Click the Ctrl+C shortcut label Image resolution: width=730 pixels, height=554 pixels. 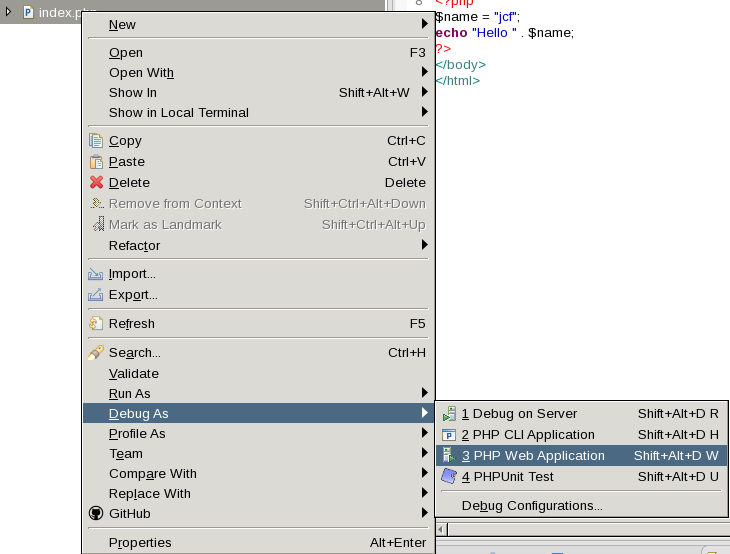click(406, 141)
